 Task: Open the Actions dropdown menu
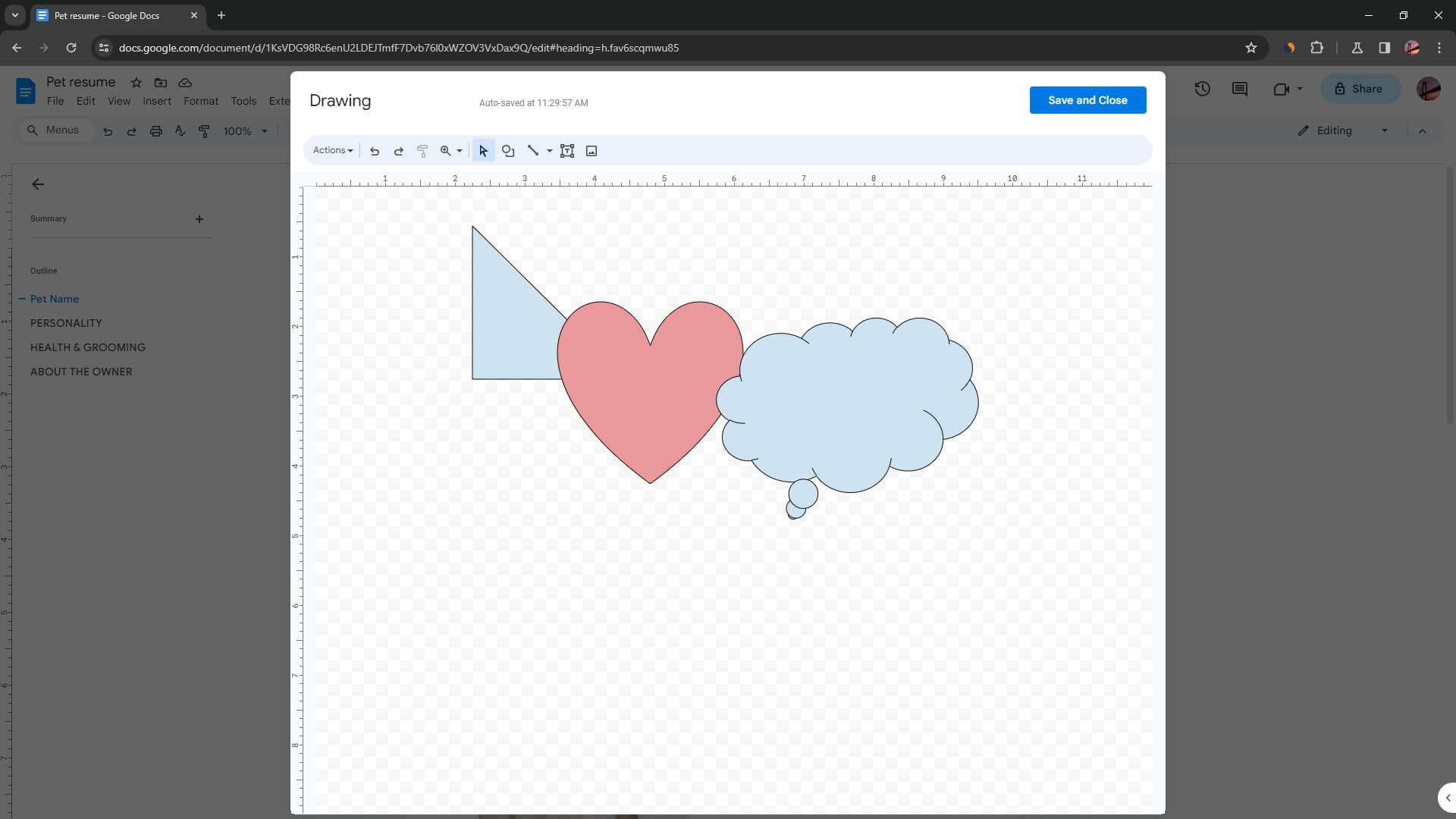[332, 150]
